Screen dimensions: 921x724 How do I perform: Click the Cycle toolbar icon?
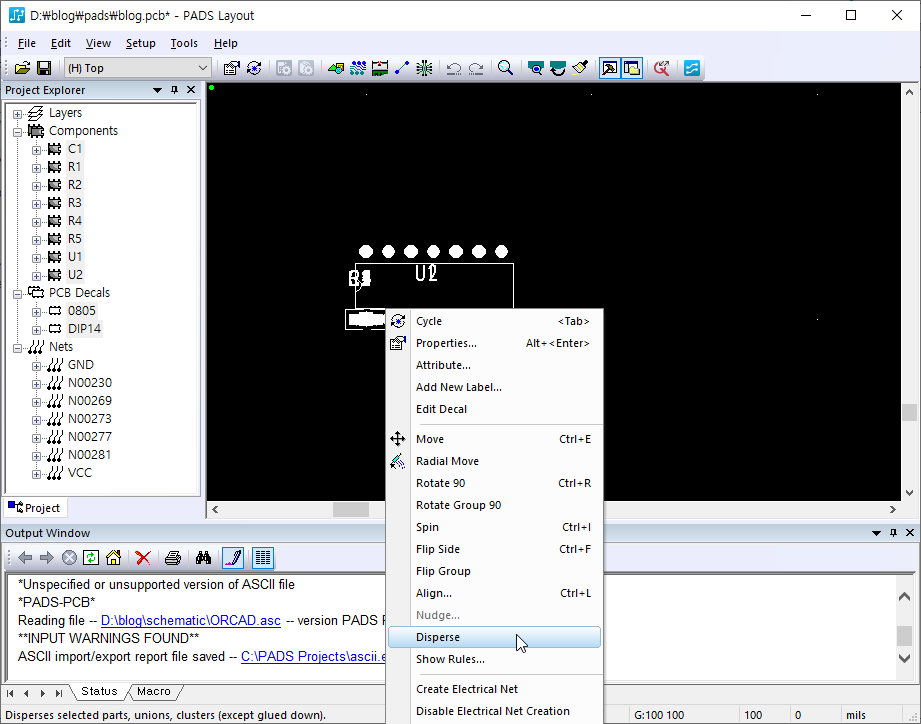[254, 68]
